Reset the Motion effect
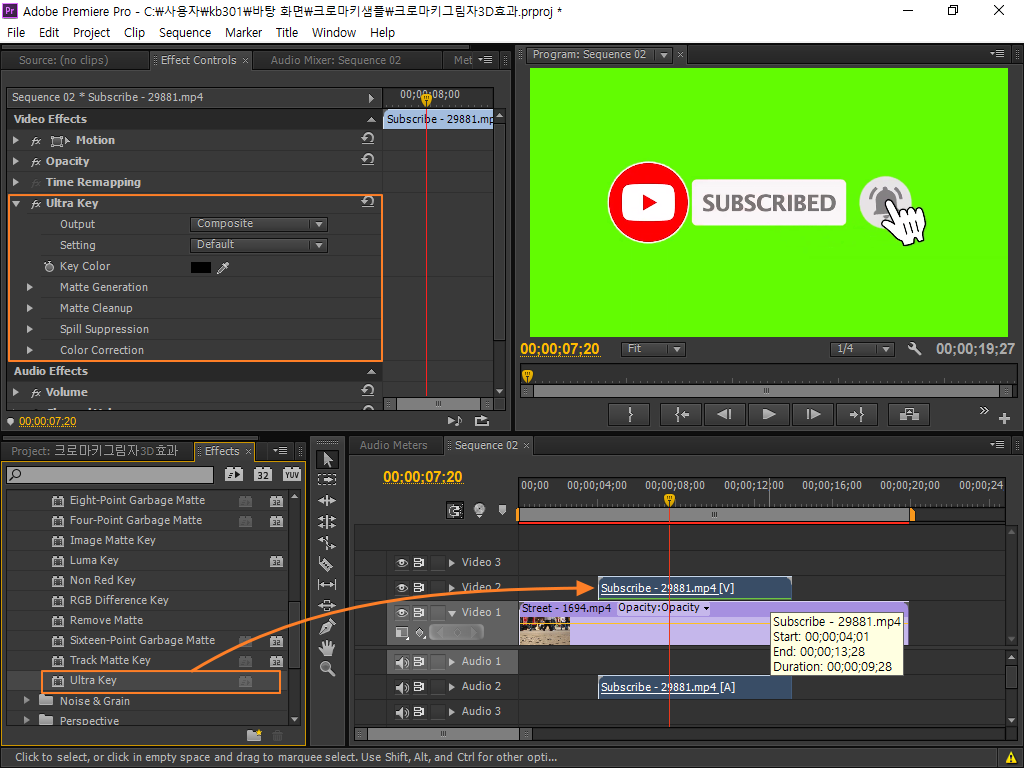This screenshot has width=1024, height=768. (x=368, y=139)
